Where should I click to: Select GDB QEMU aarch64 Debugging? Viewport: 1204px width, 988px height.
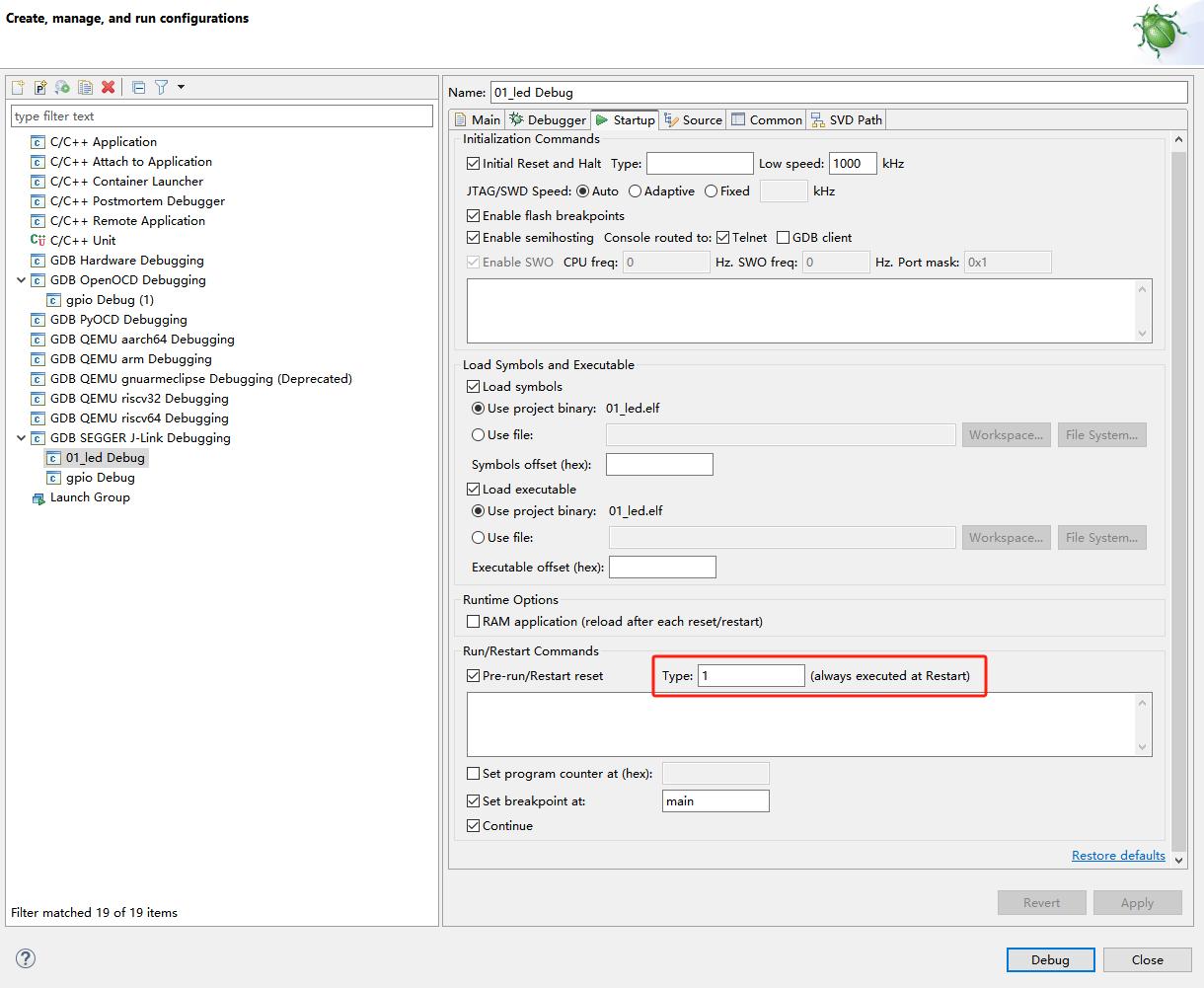pos(142,340)
